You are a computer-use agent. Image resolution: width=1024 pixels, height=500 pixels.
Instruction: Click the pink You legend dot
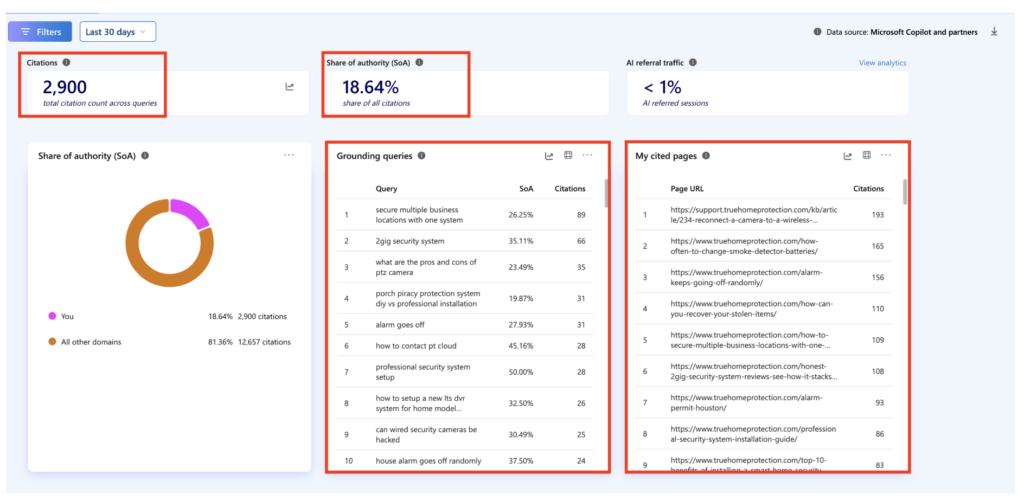[52, 316]
